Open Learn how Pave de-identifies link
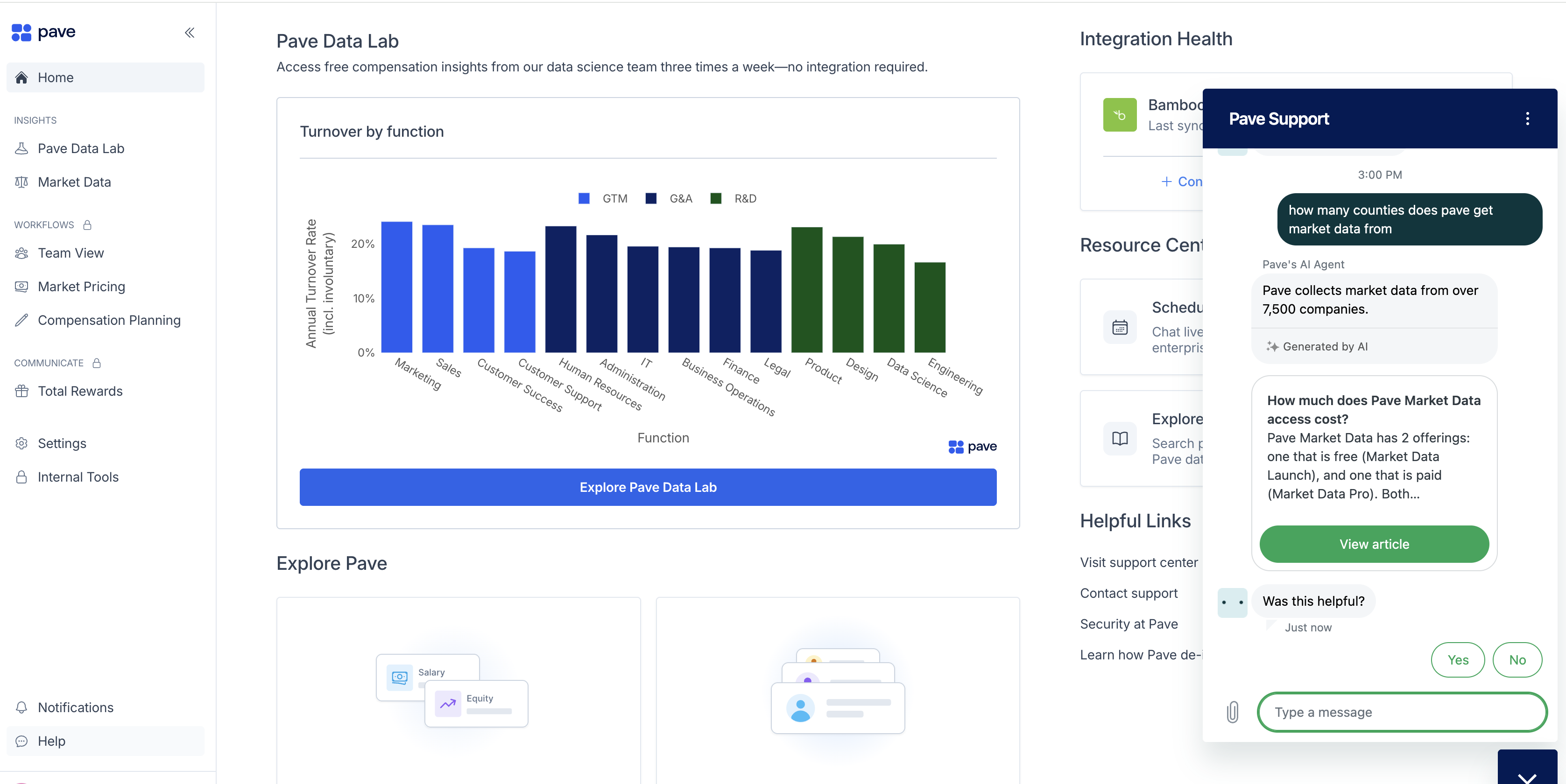Image resolution: width=1566 pixels, height=784 pixels. point(1141,655)
